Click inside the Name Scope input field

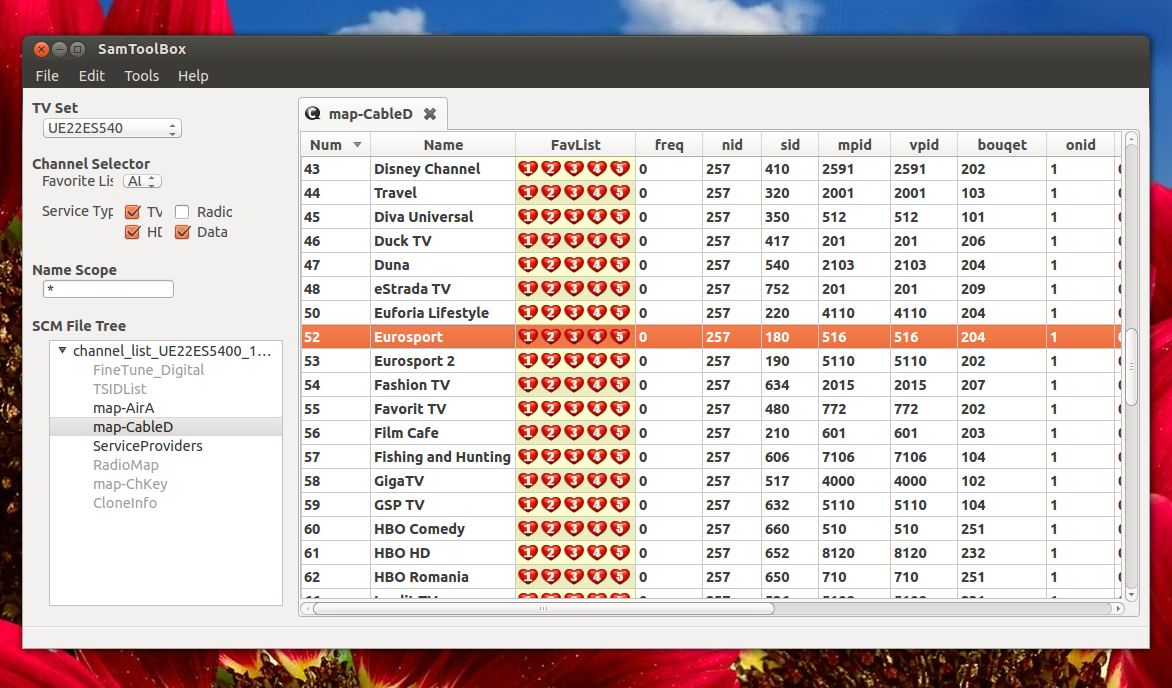(x=107, y=289)
